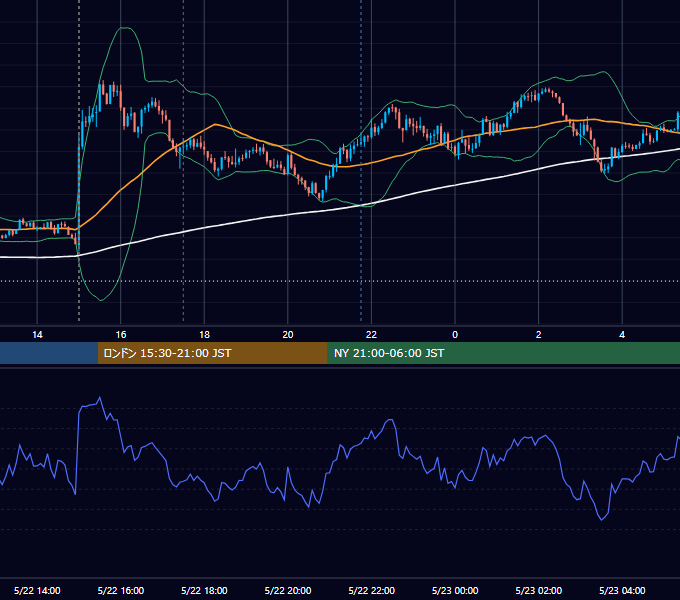Click the 0 hour axis label
680x600 pixels.
point(455,335)
